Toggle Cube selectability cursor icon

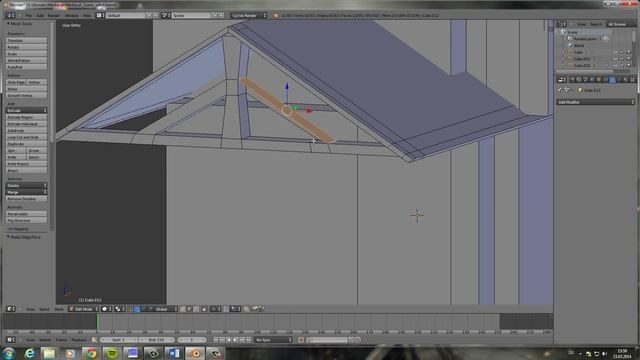(x=622, y=52)
